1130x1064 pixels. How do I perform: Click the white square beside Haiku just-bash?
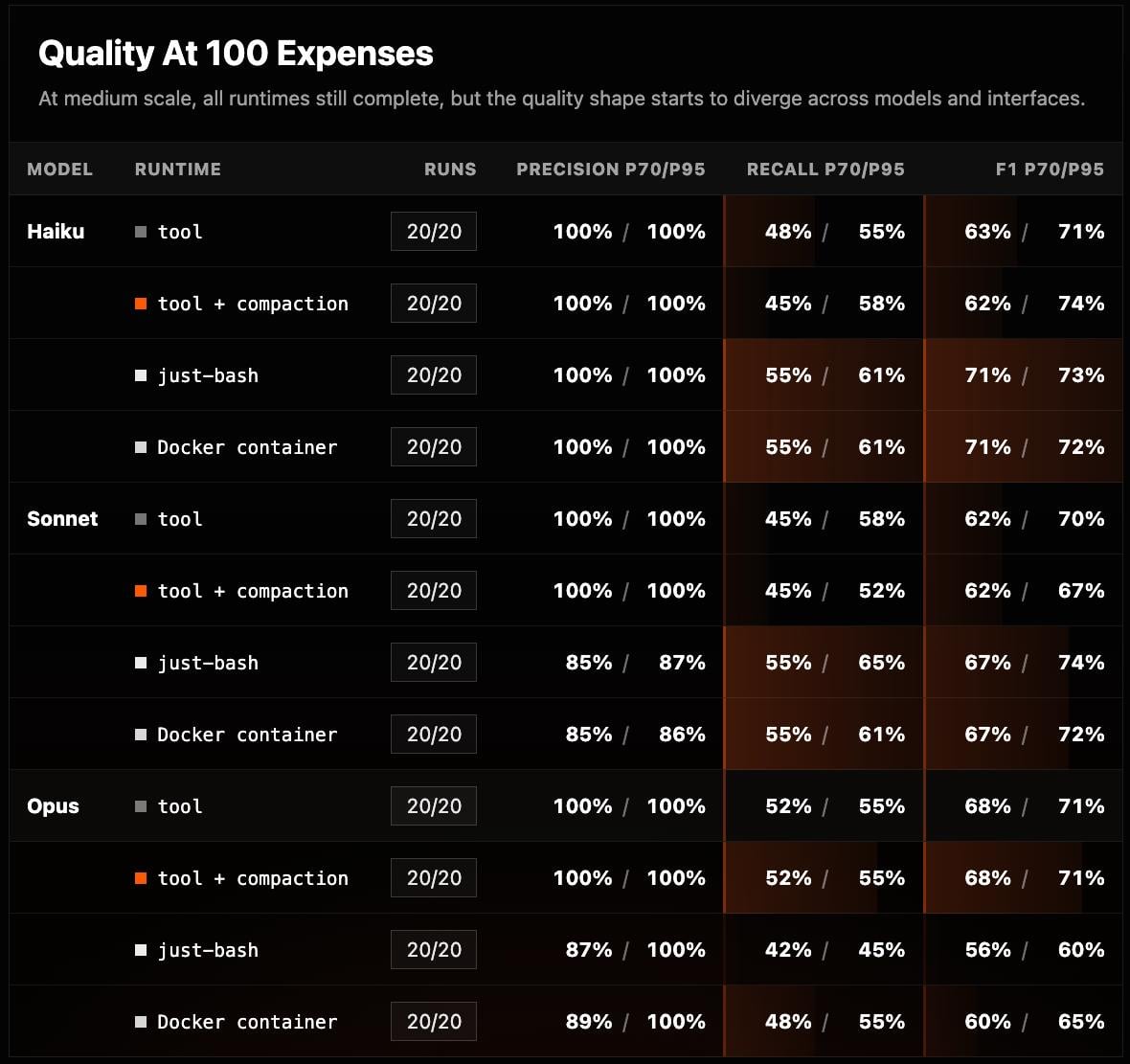(x=141, y=374)
